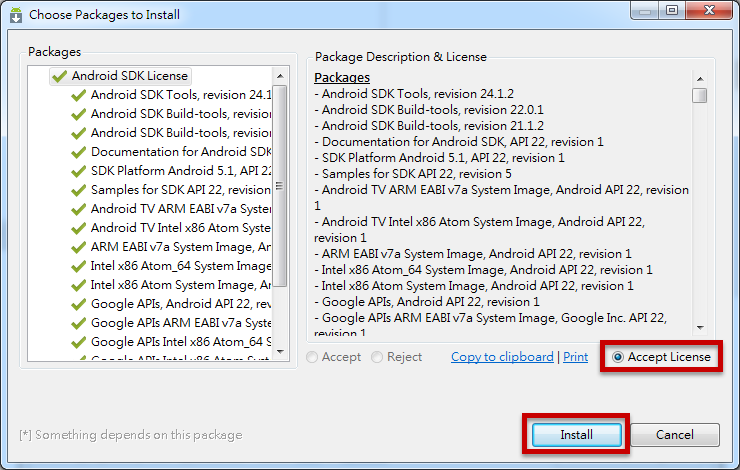This screenshot has width=740, height=470.
Task: Click checkmark beside Google APIs Intel x86 Atom_64
Action: click(78, 342)
